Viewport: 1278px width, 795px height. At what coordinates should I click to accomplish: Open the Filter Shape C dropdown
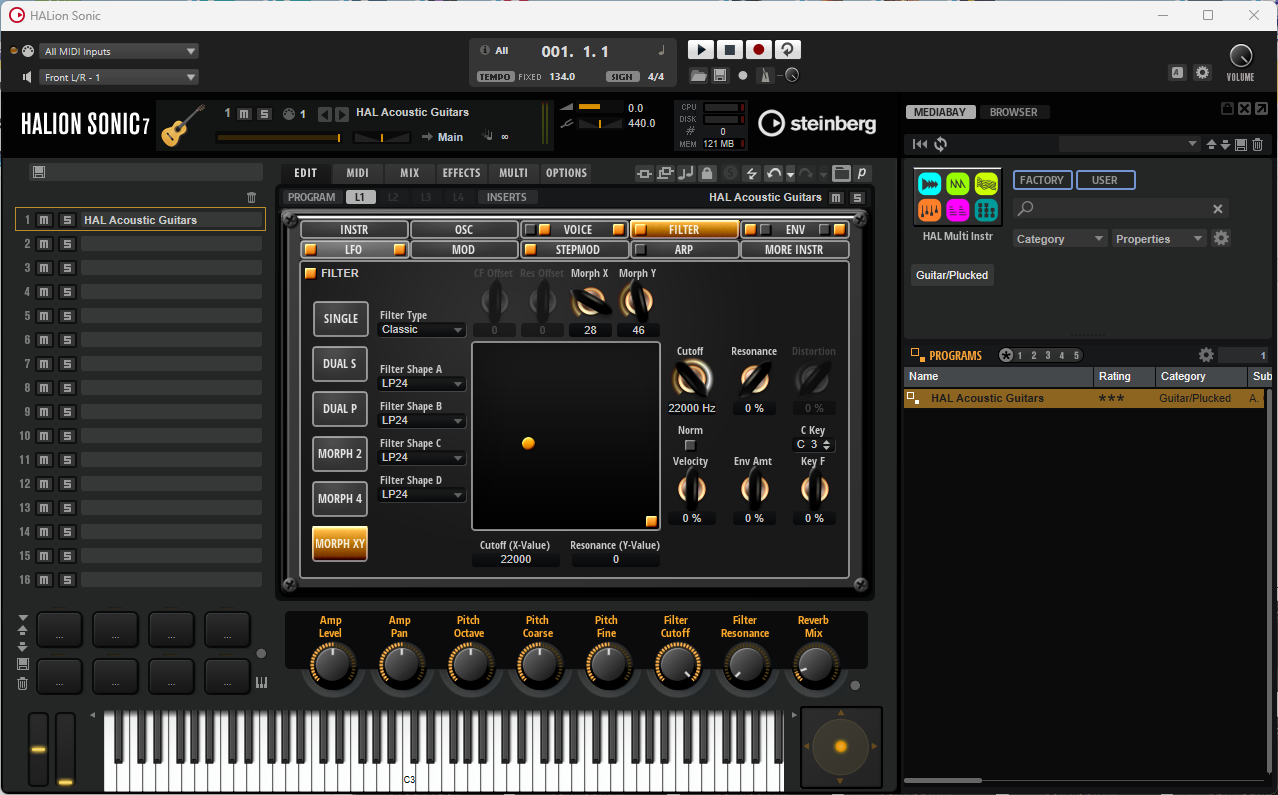(x=422, y=458)
